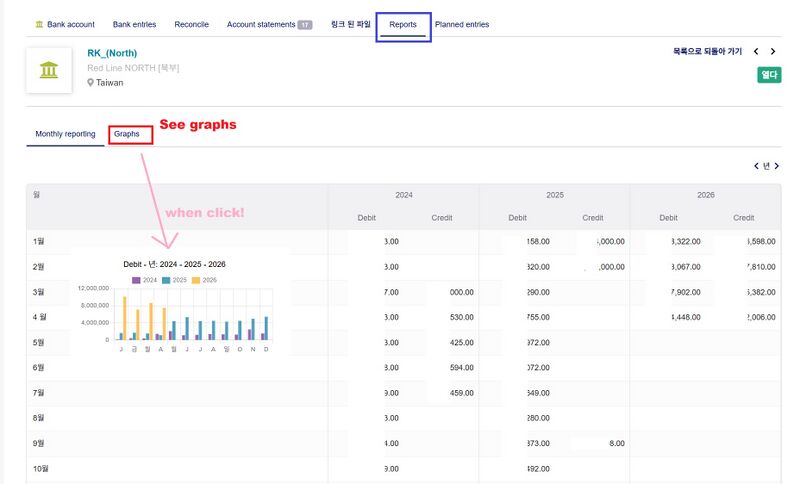The image size is (800, 484).
Task: Click the 2025 debit value 492.00
Action: click(538, 468)
